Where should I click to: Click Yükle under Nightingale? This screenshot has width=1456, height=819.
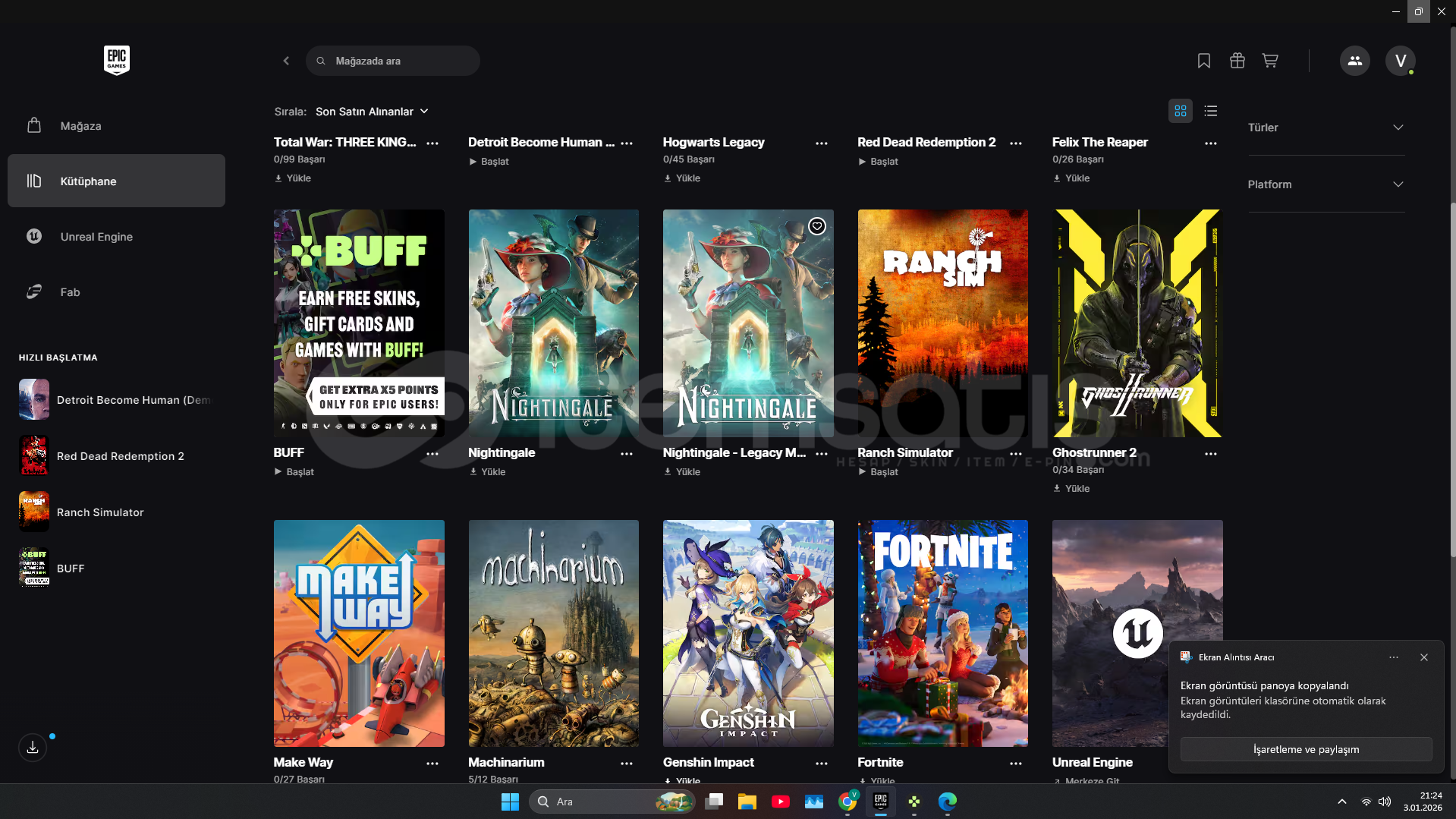487,472
